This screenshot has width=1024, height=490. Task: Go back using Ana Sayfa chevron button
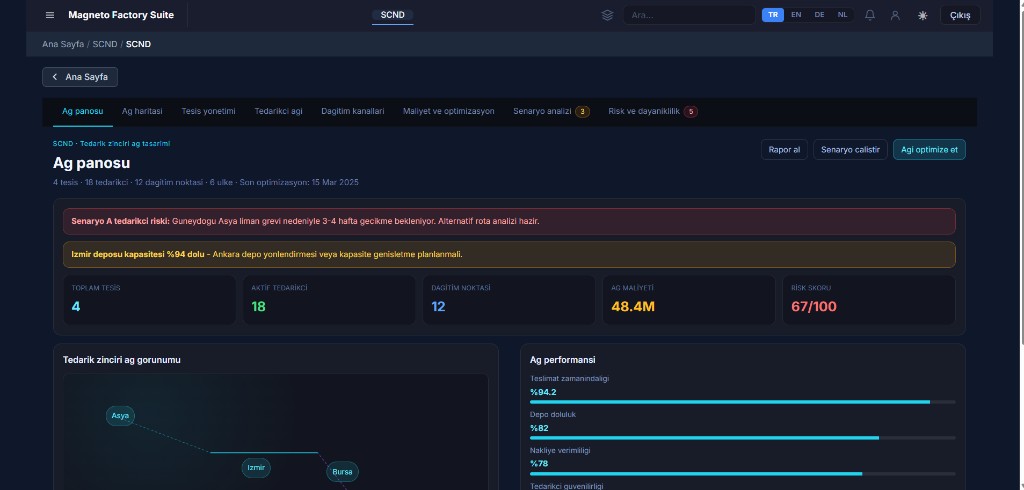(80, 77)
